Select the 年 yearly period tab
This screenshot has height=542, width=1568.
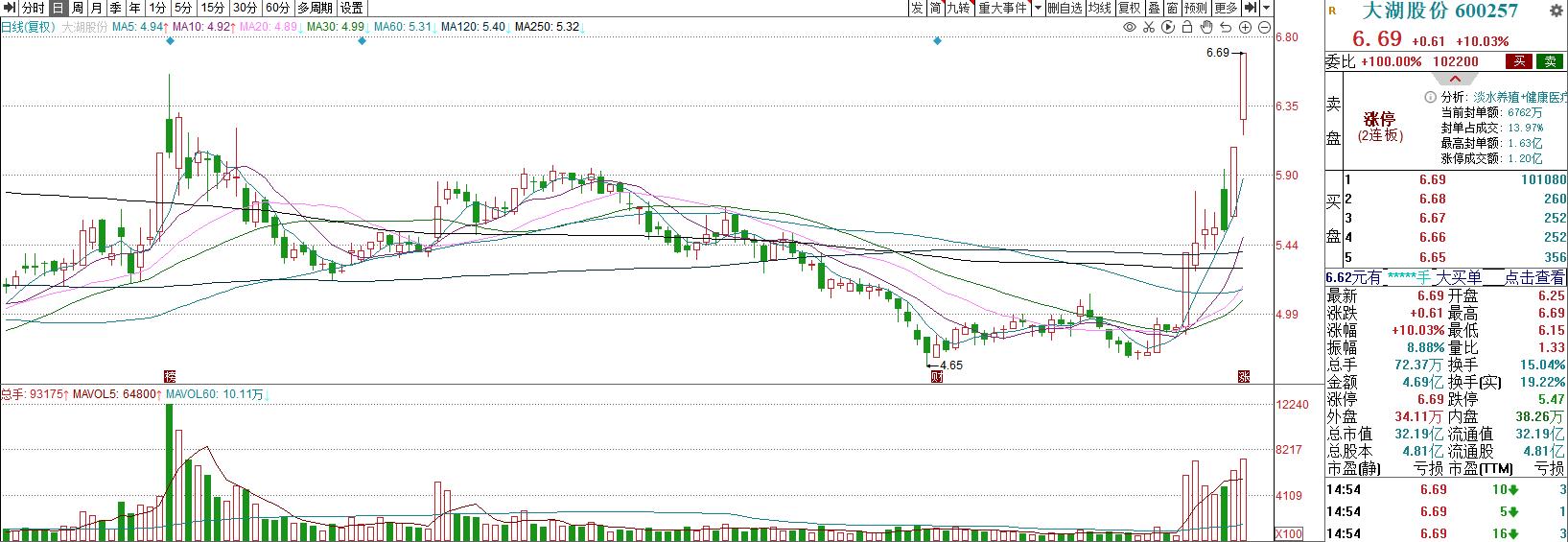click(x=134, y=8)
